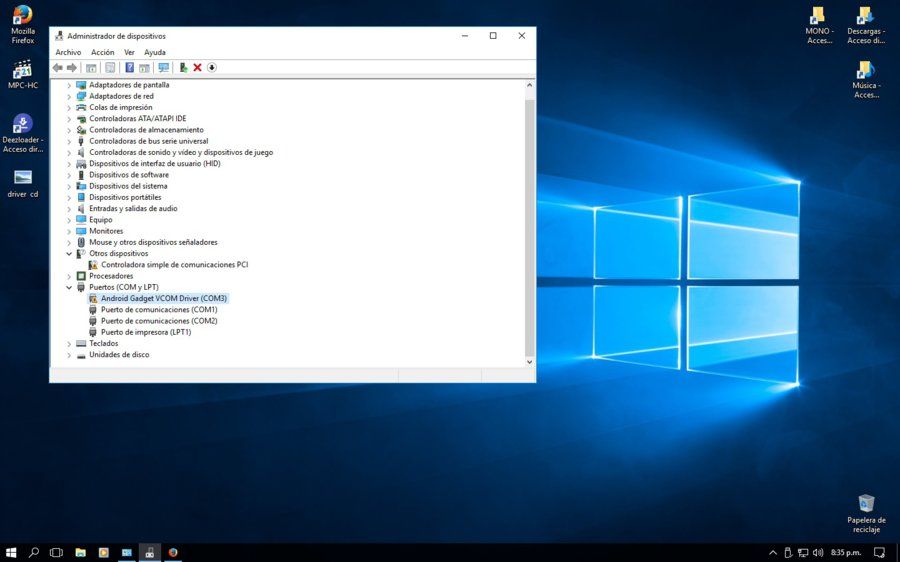Expand the Teclados node
This screenshot has height=562, width=900.
click(69, 344)
